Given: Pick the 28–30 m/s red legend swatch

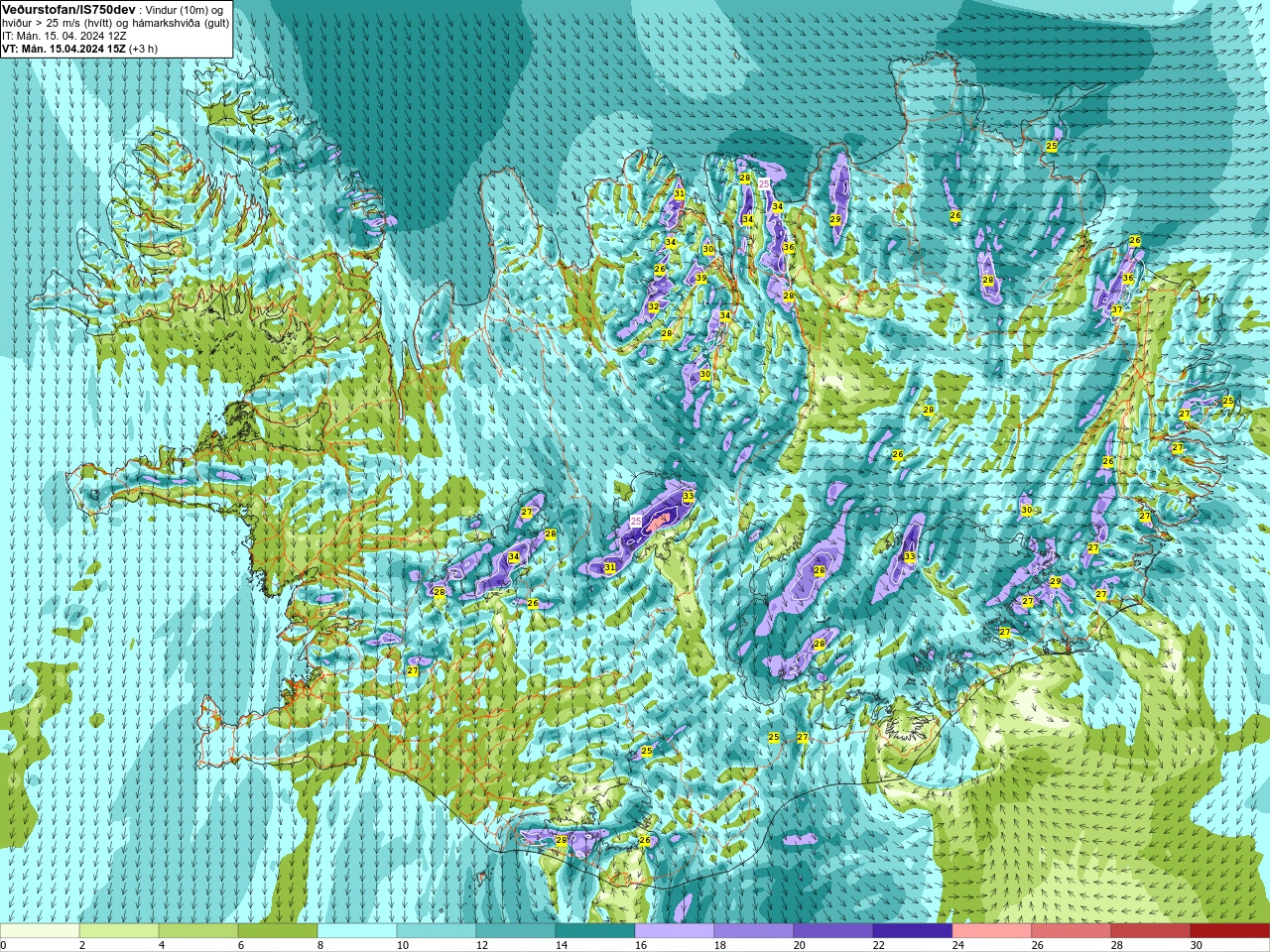Looking at the screenshot, I should (1151, 931).
